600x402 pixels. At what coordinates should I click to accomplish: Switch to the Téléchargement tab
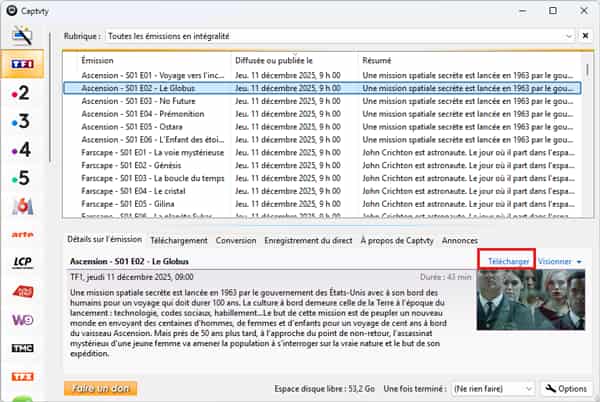(x=179, y=241)
